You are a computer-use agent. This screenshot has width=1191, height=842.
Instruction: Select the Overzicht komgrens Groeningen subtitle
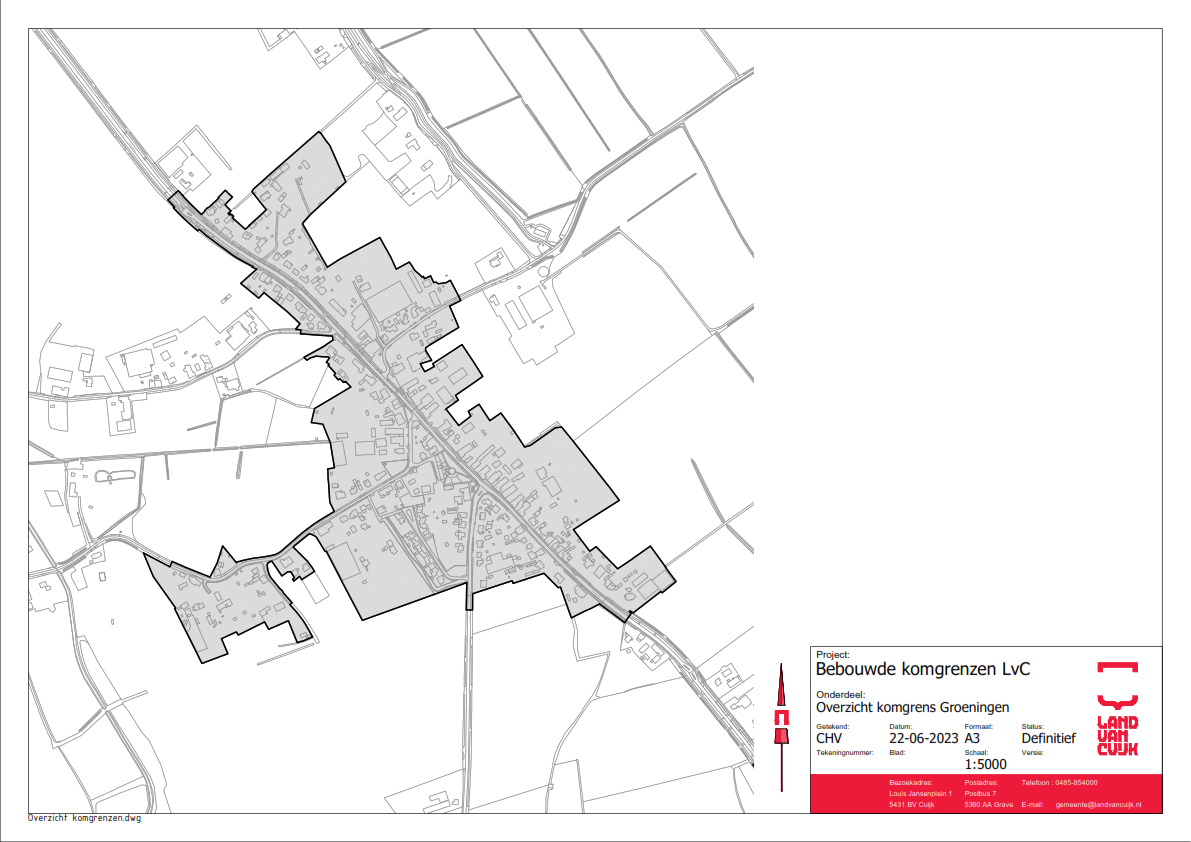coord(913,706)
